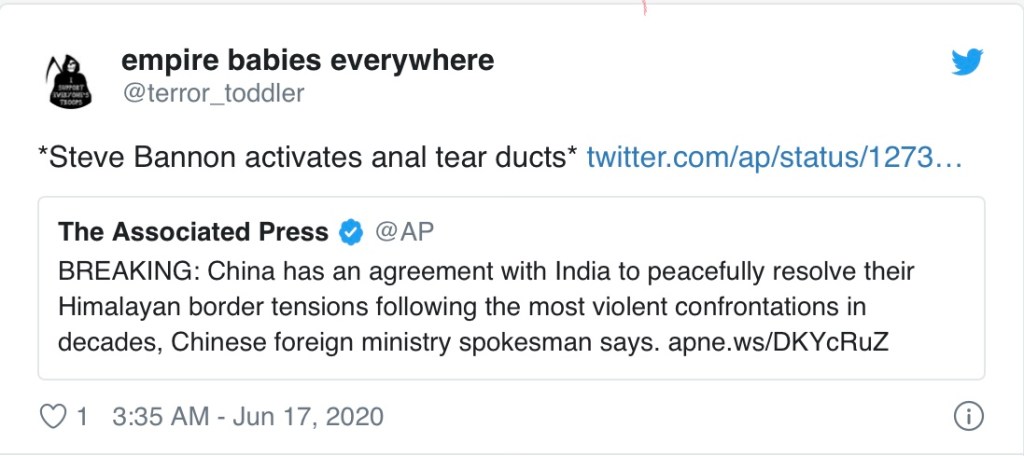Like the tweet with the heart icon
This screenshot has width=1024, height=456.
point(52,416)
